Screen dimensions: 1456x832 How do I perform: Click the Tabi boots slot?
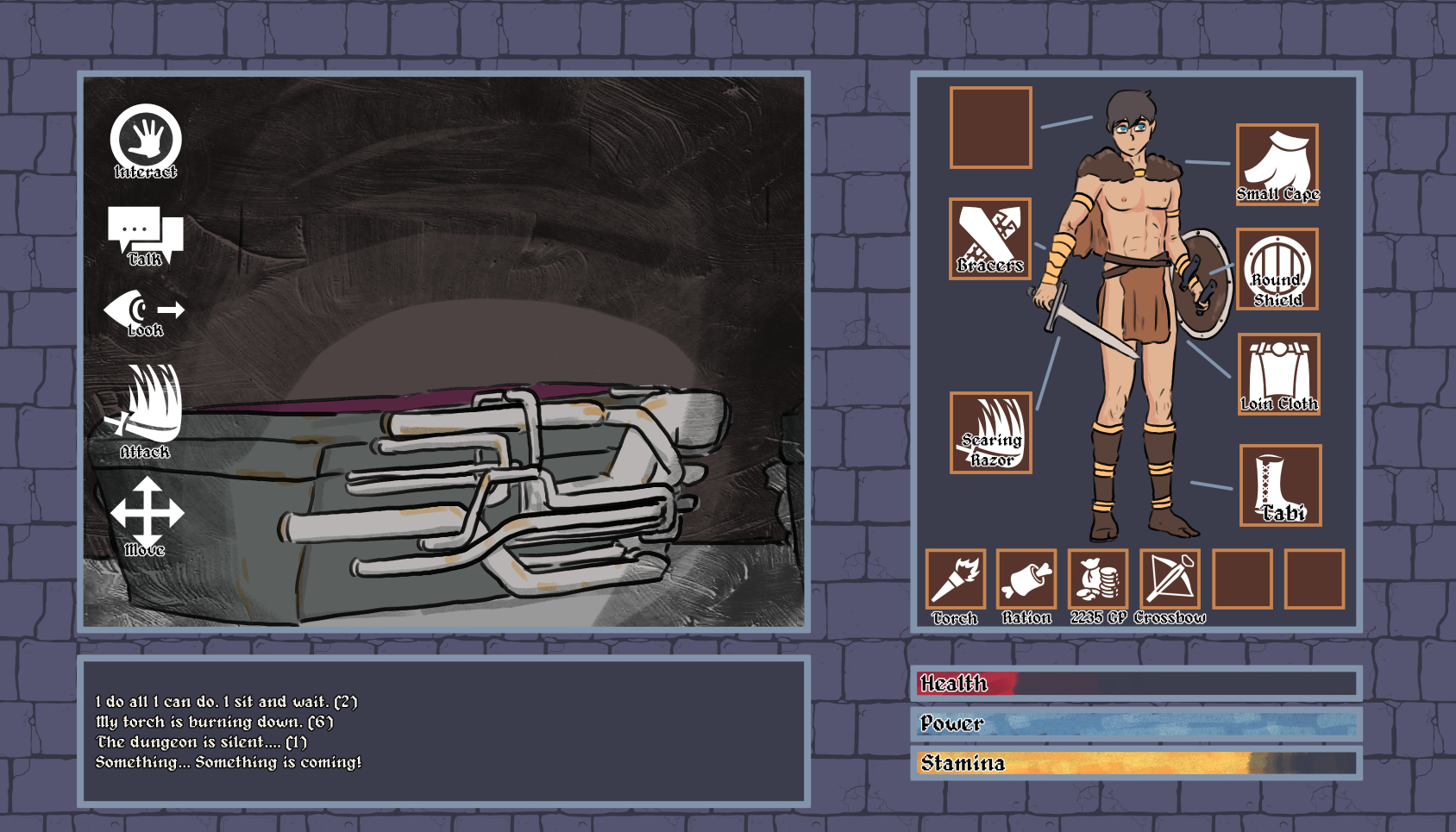[1280, 485]
